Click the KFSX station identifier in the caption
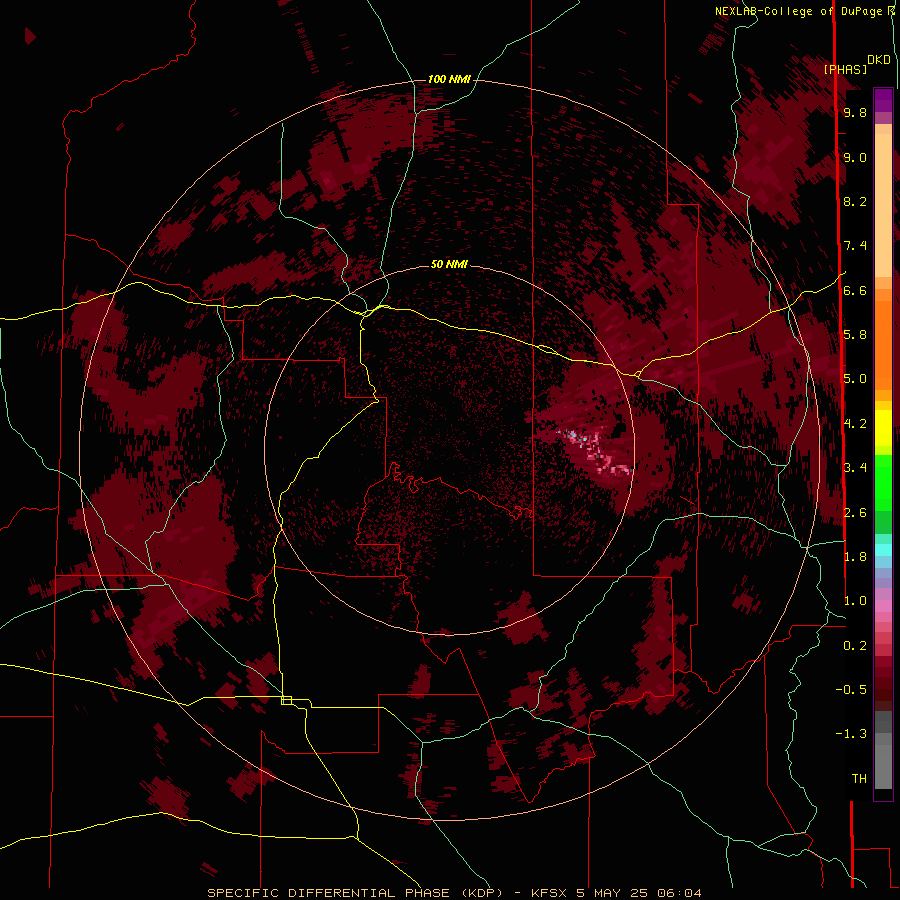 click(551, 893)
